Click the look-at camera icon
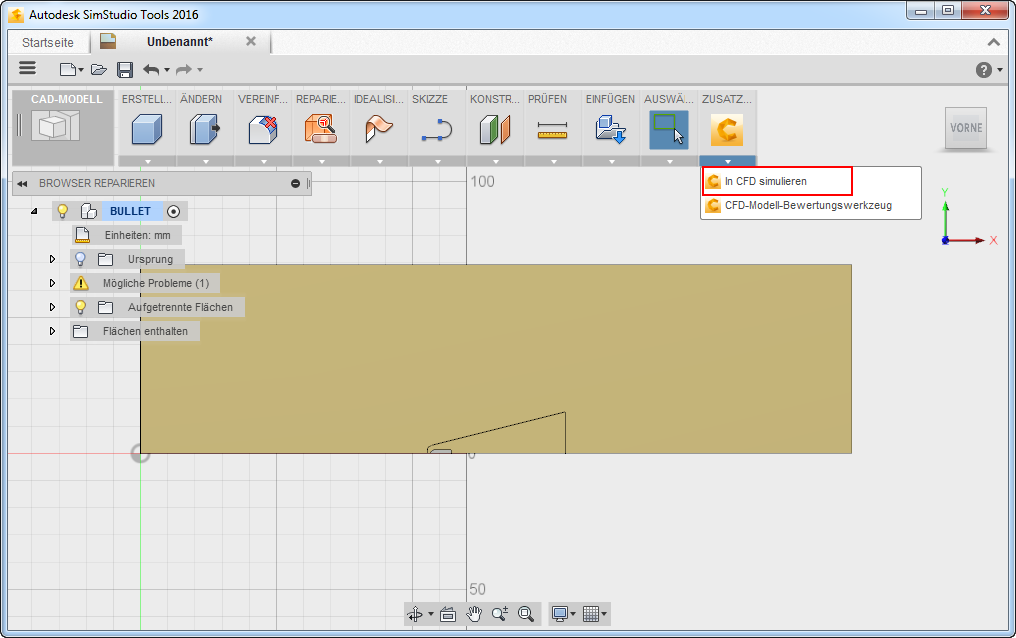Screen dimensions: 1016x638 (448, 613)
